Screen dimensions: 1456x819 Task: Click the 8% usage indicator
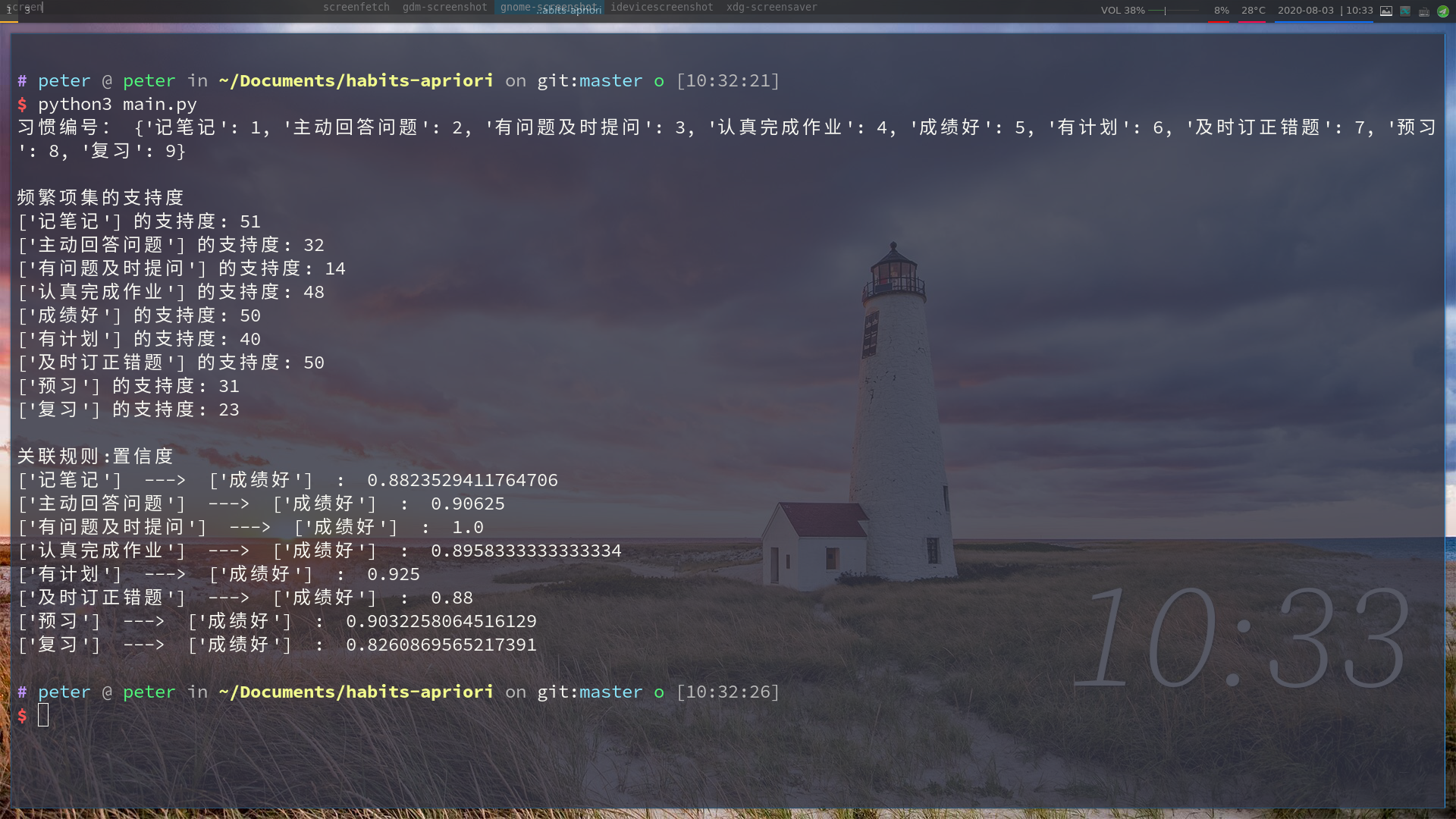point(1221,11)
